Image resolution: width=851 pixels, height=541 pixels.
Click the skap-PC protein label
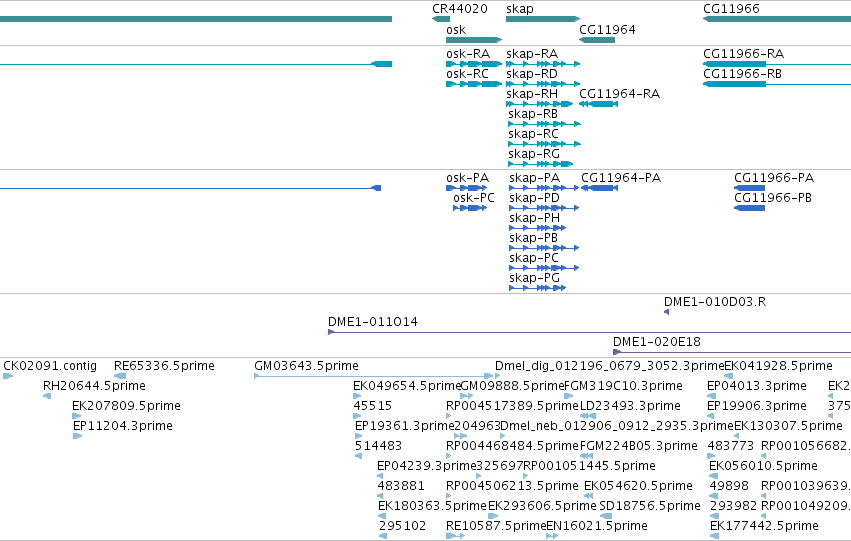point(534,258)
